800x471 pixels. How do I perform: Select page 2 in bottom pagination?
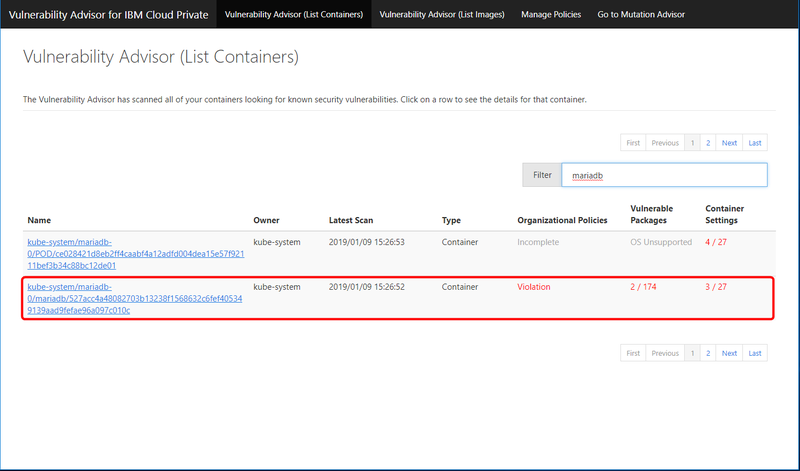click(708, 353)
